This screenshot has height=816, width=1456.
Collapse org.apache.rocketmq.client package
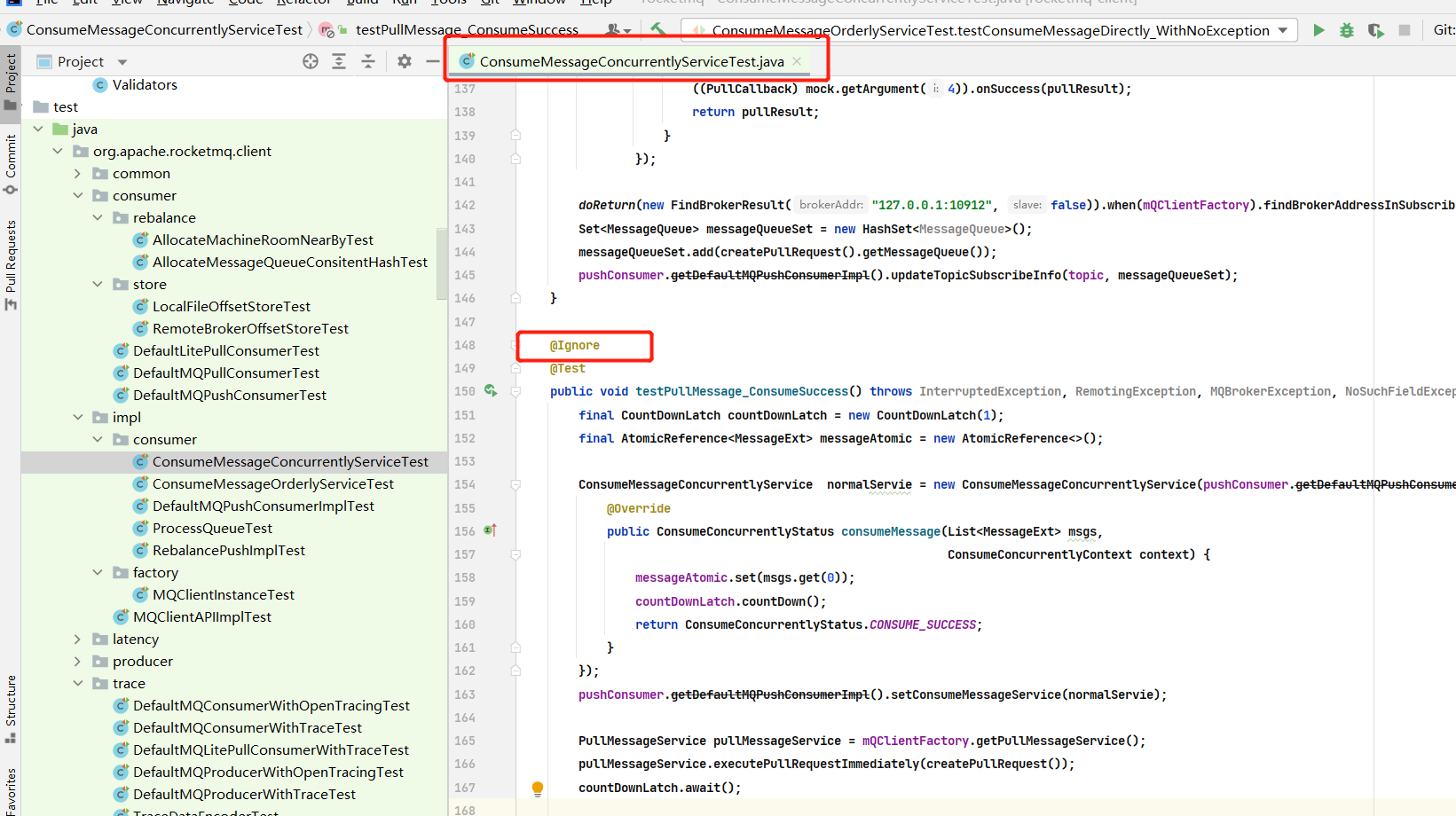coord(58,151)
